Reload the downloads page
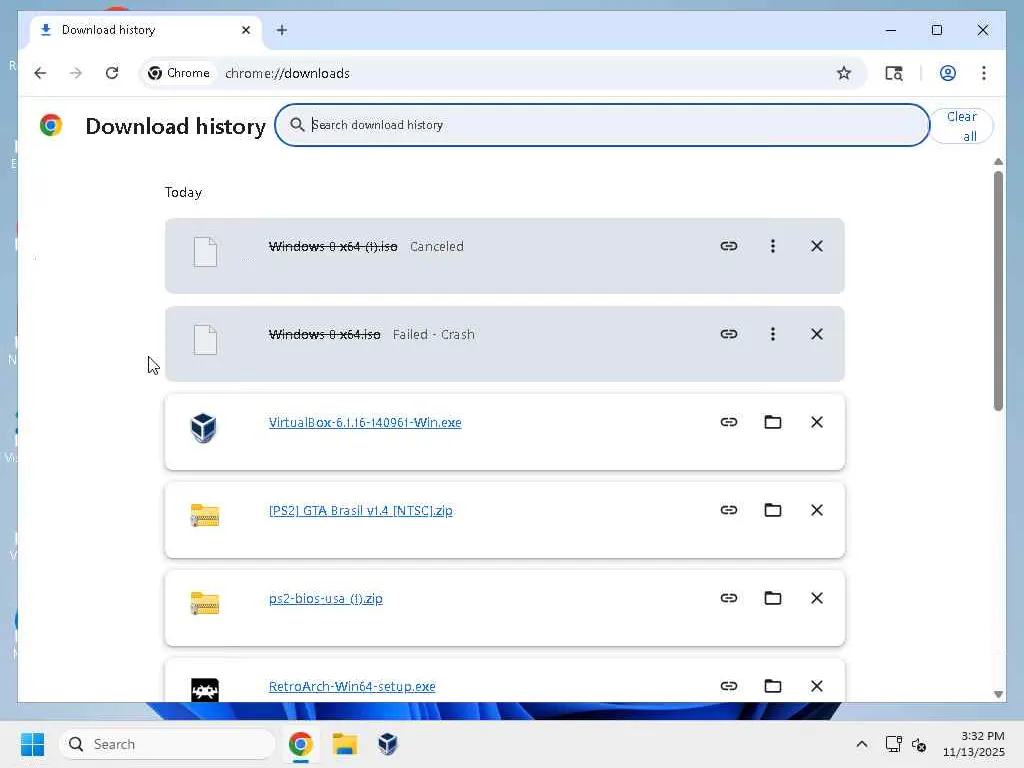This screenshot has height=768, width=1024. tap(112, 73)
